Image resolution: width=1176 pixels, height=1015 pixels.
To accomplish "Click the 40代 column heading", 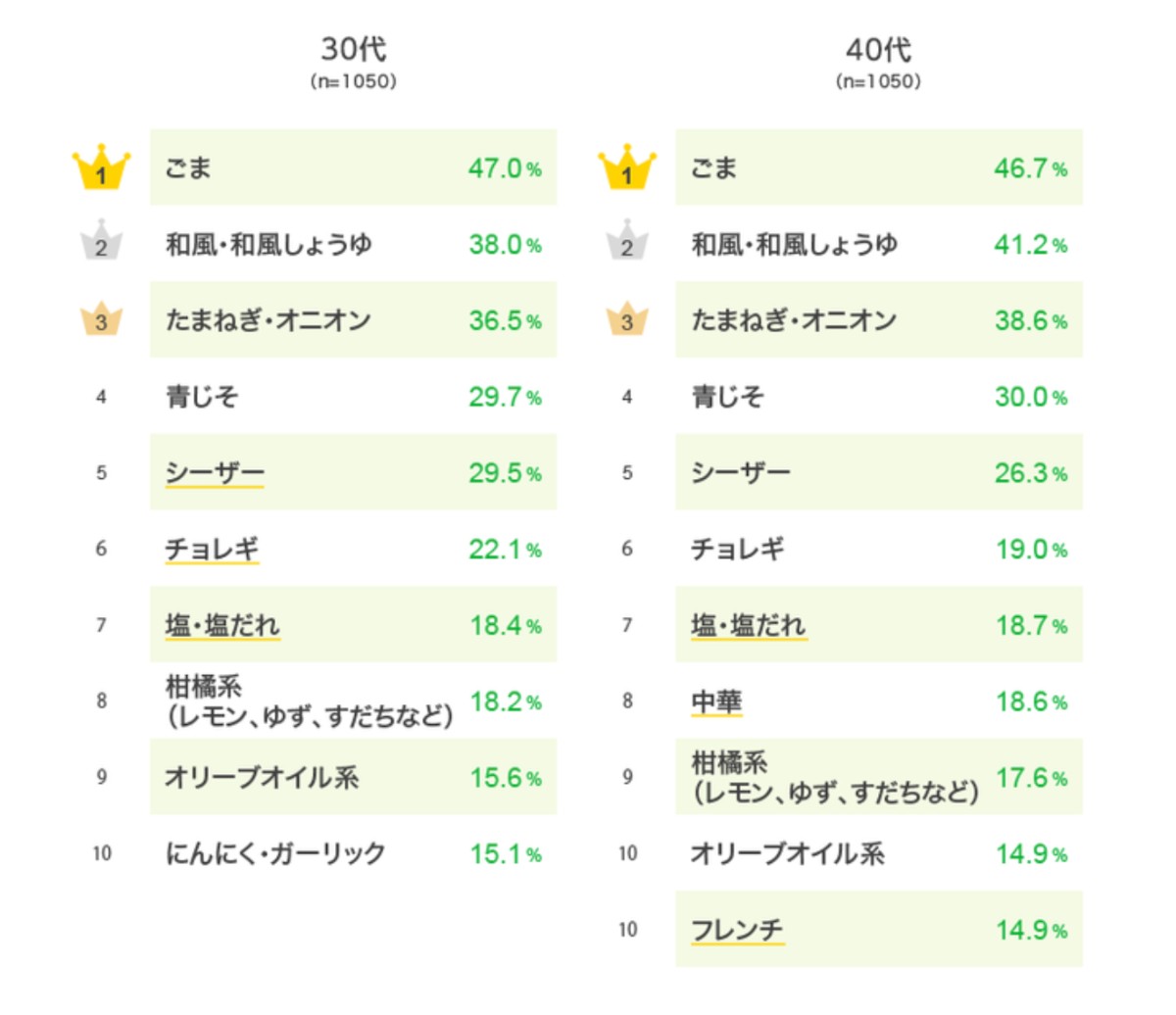I will 879,50.
